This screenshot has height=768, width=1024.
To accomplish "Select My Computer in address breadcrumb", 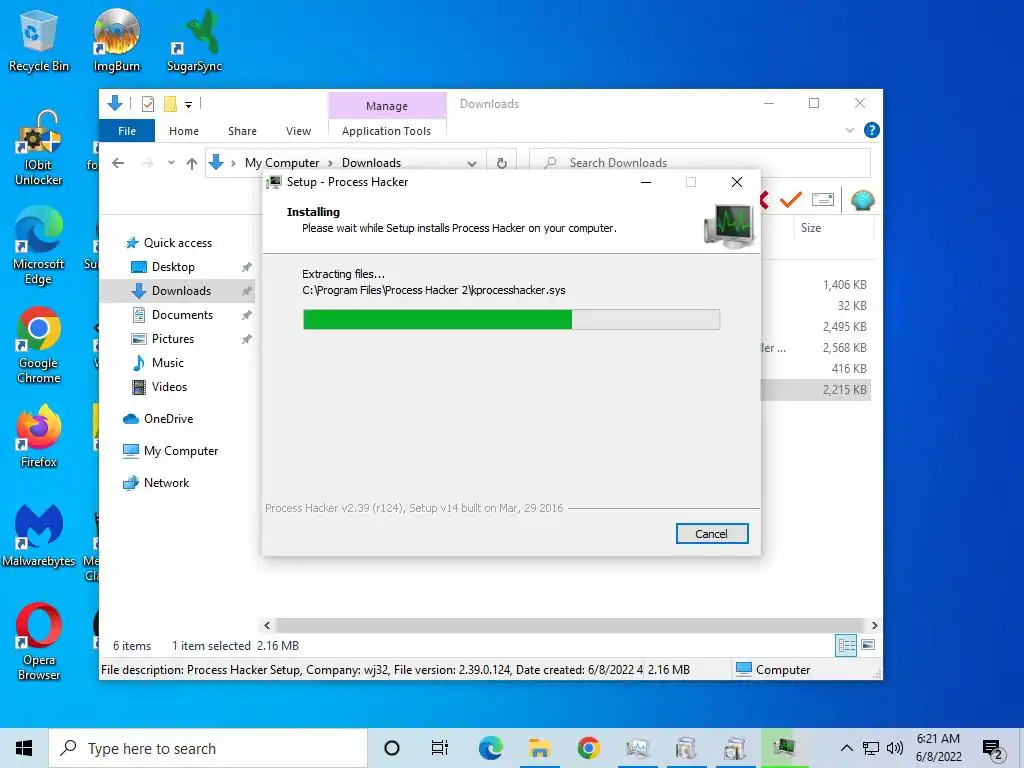I will point(282,163).
